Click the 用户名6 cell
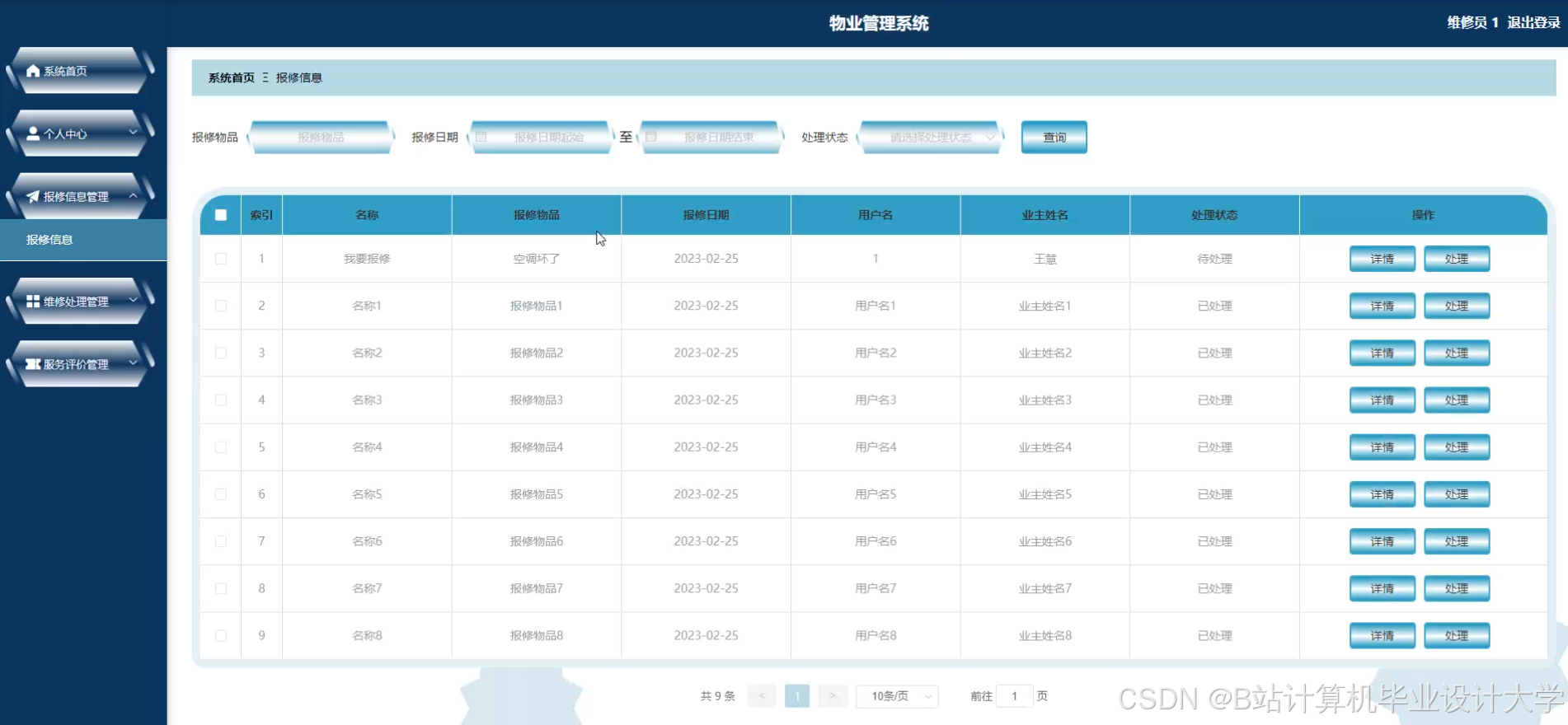This screenshot has width=1568, height=725. click(876, 541)
